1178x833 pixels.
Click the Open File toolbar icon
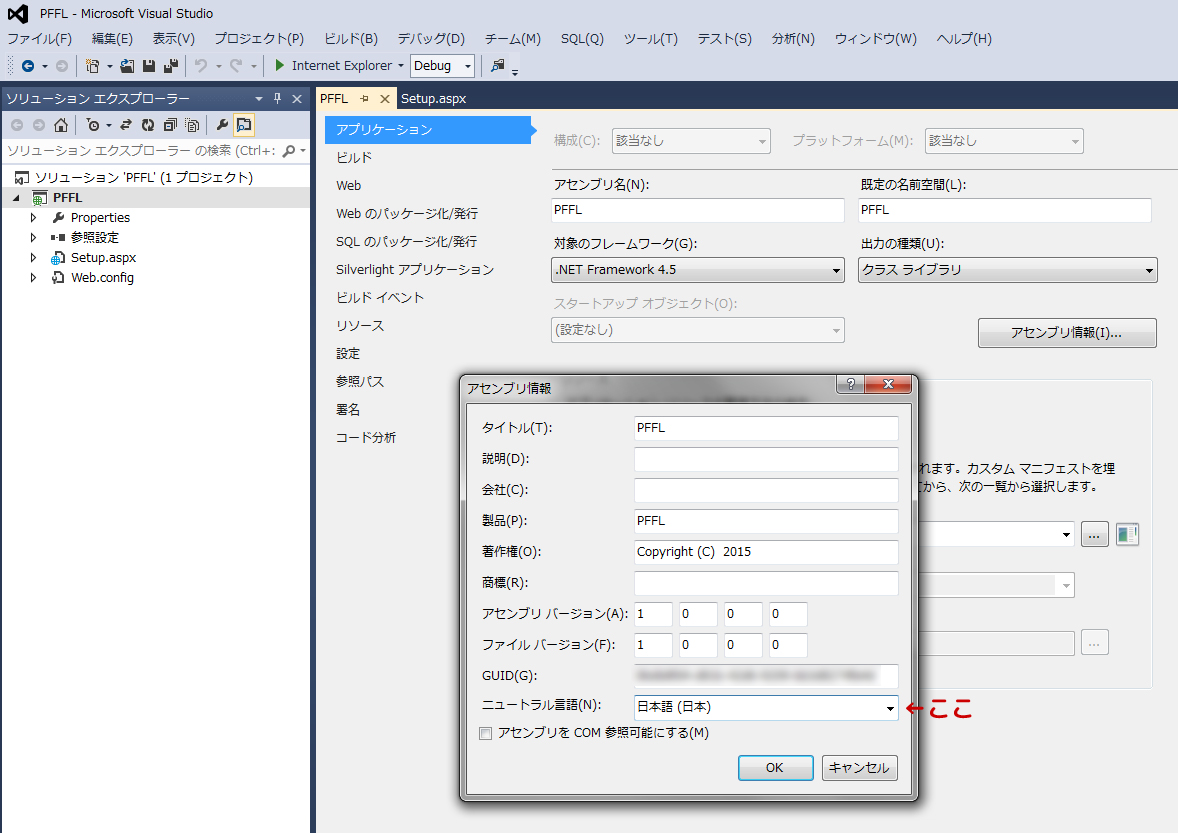127,66
